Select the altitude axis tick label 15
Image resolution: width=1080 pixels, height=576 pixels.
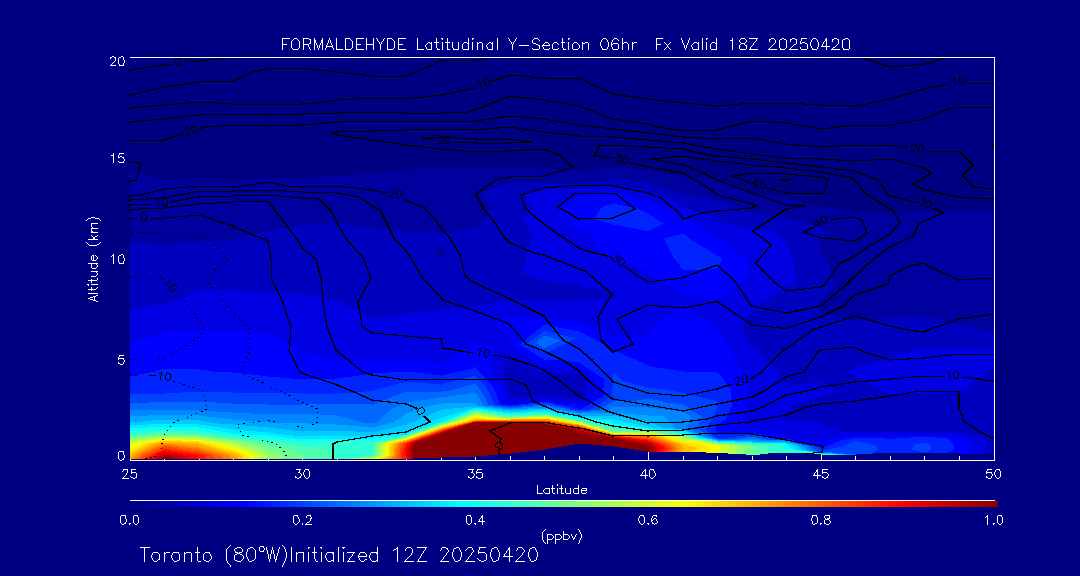pyautogui.click(x=116, y=159)
